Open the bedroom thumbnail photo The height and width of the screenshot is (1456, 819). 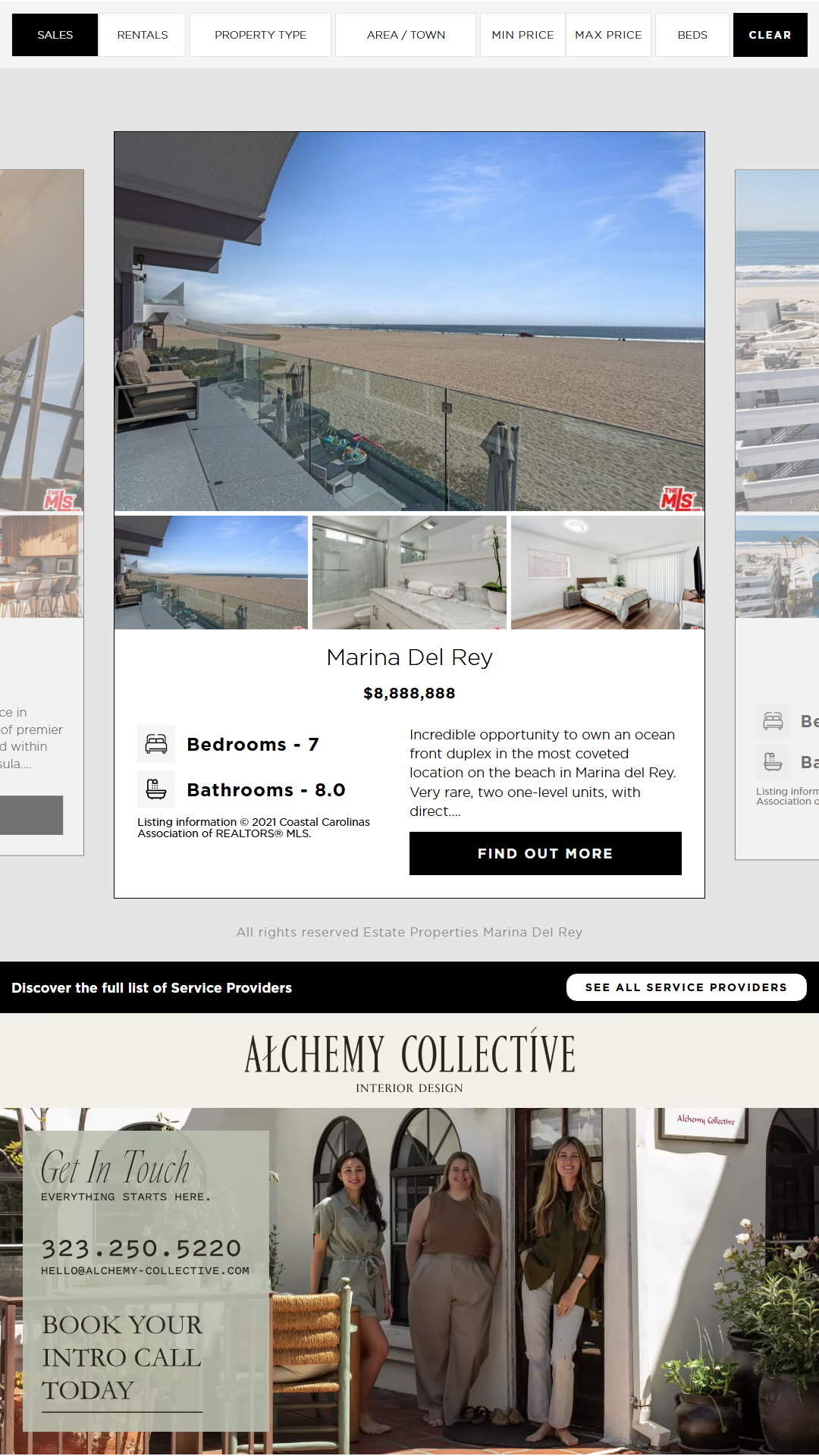point(607,573)
